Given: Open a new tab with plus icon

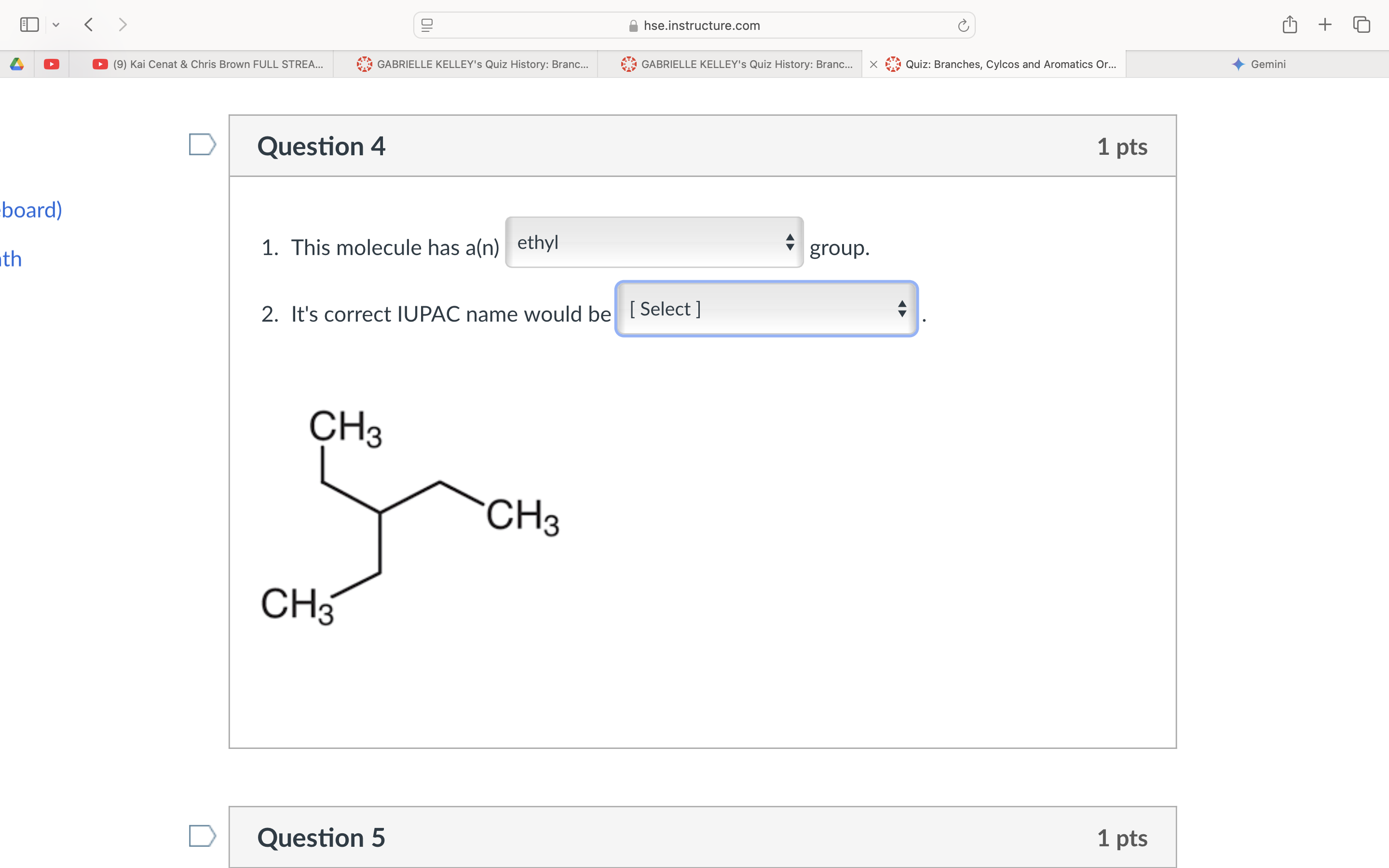Looking at the screenshot, I should tap(1325, 25).
